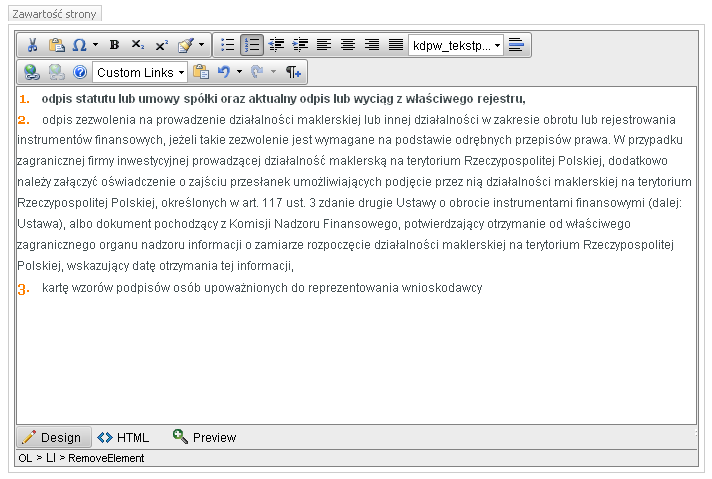
Task: Click the RemoveElement link
Action: tap(106, 458)
